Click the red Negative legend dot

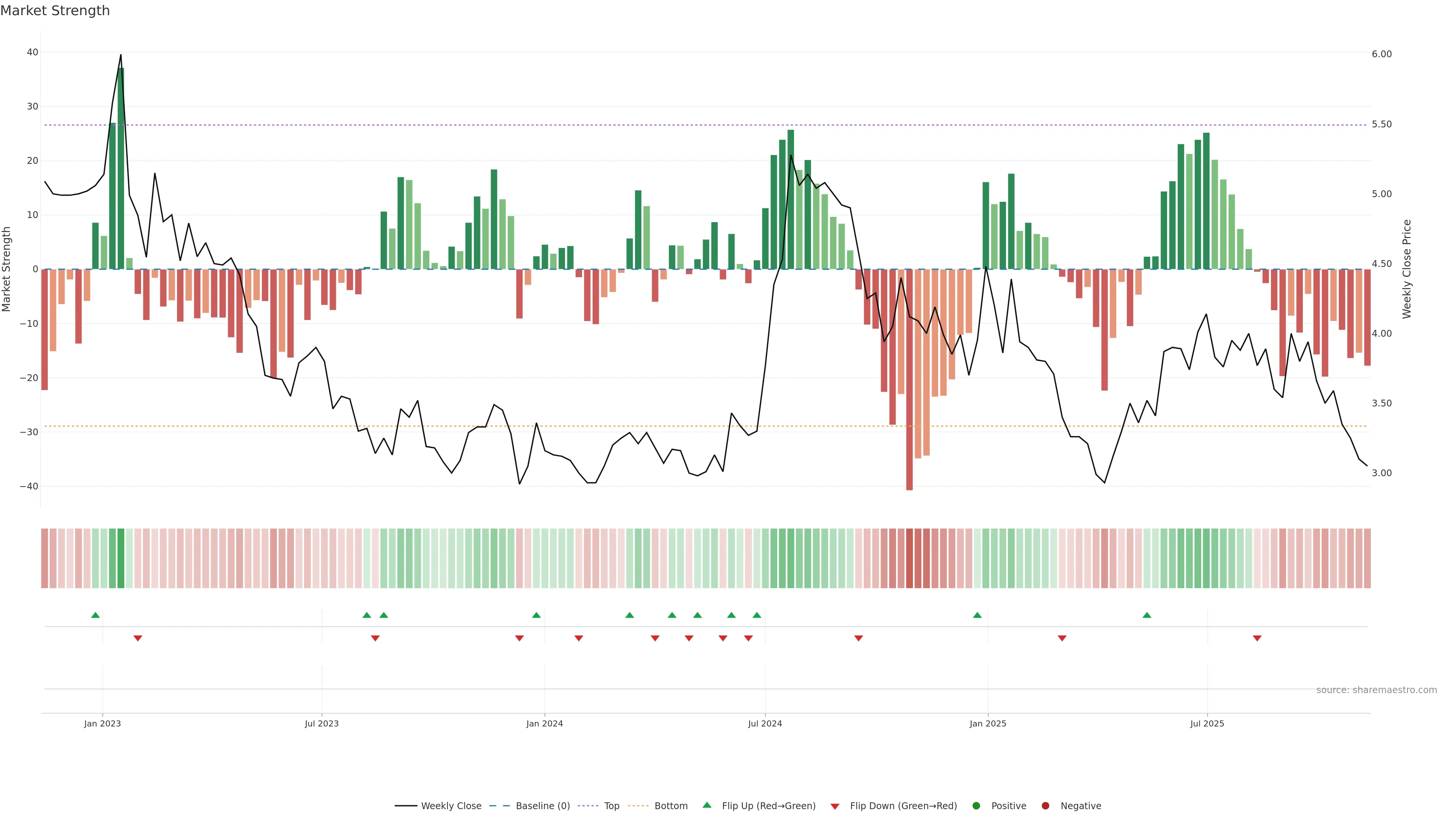point(1045,806)
